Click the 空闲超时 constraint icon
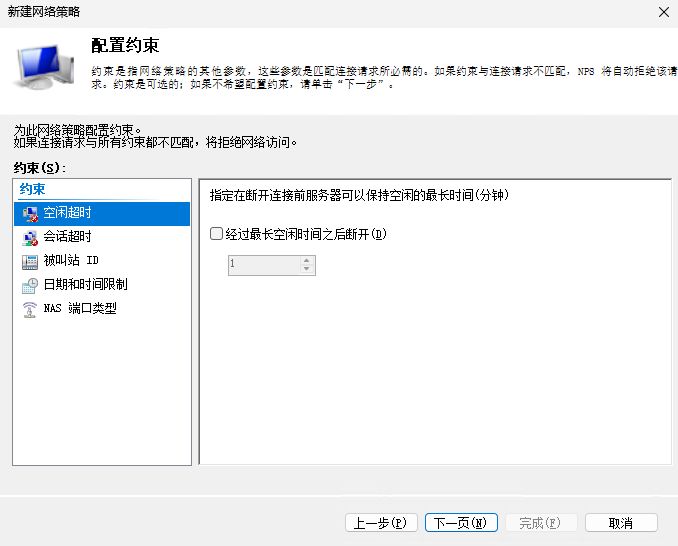 coord(29,213)
